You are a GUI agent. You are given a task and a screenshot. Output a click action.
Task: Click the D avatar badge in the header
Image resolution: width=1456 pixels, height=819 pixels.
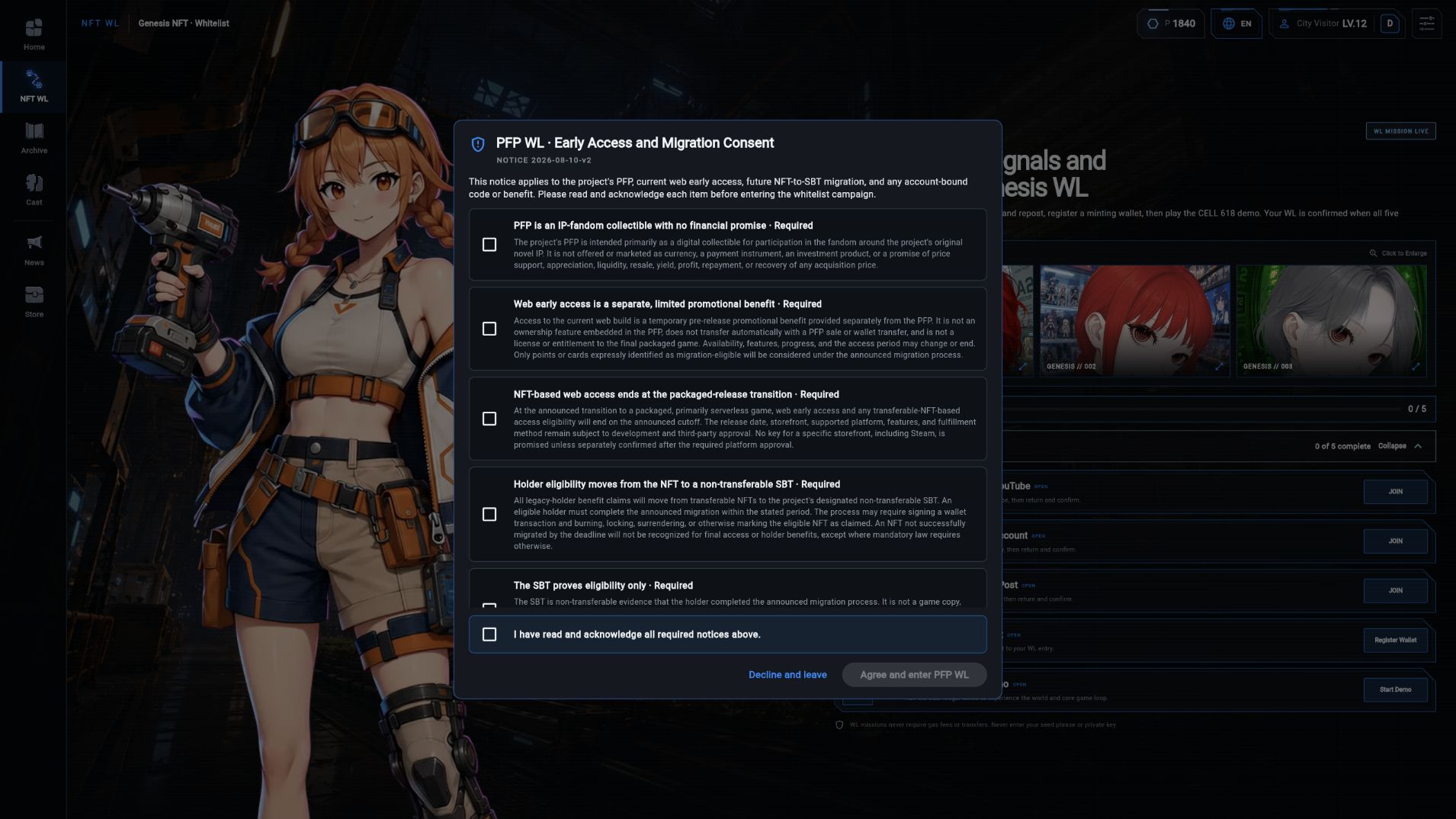pyautogui.click(x=1390, y=24)
